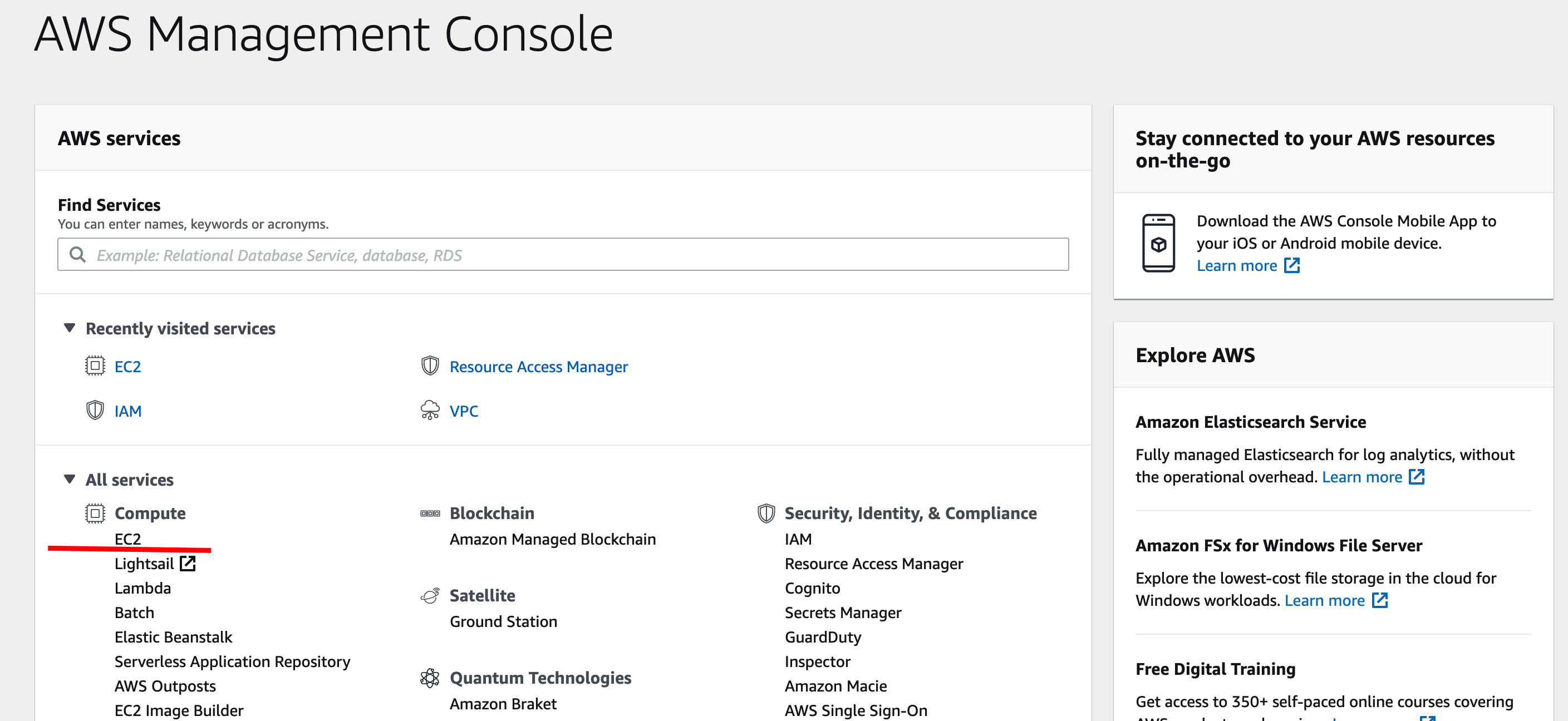Viewport: 1568px width, 721px height.
Task: Open Serverless Application Repository
Action: click(233, 661)
